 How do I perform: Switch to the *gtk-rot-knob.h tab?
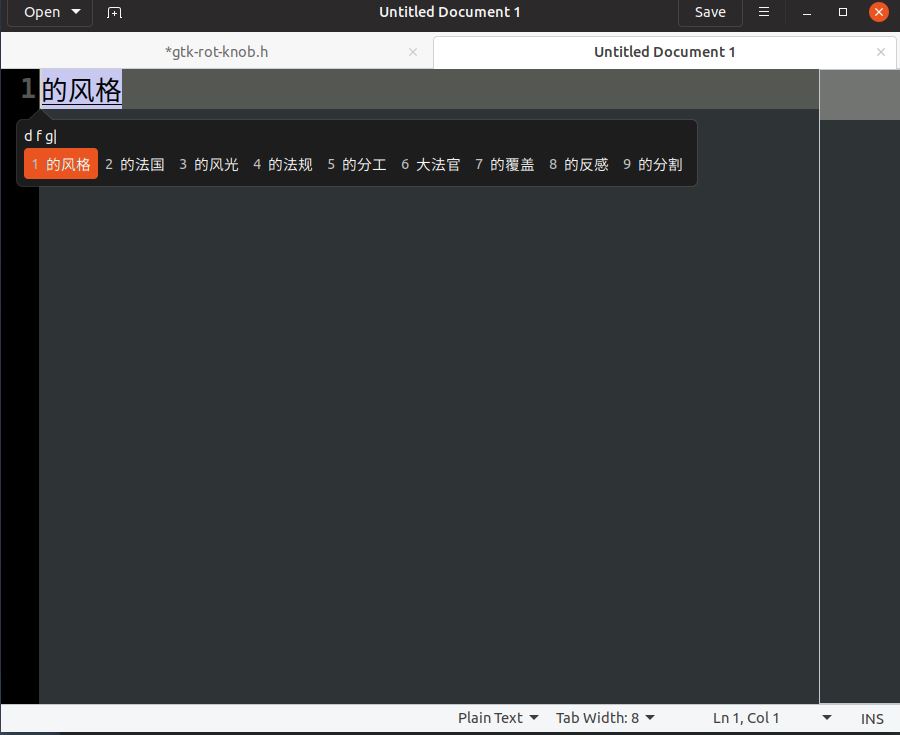[216, 52]
